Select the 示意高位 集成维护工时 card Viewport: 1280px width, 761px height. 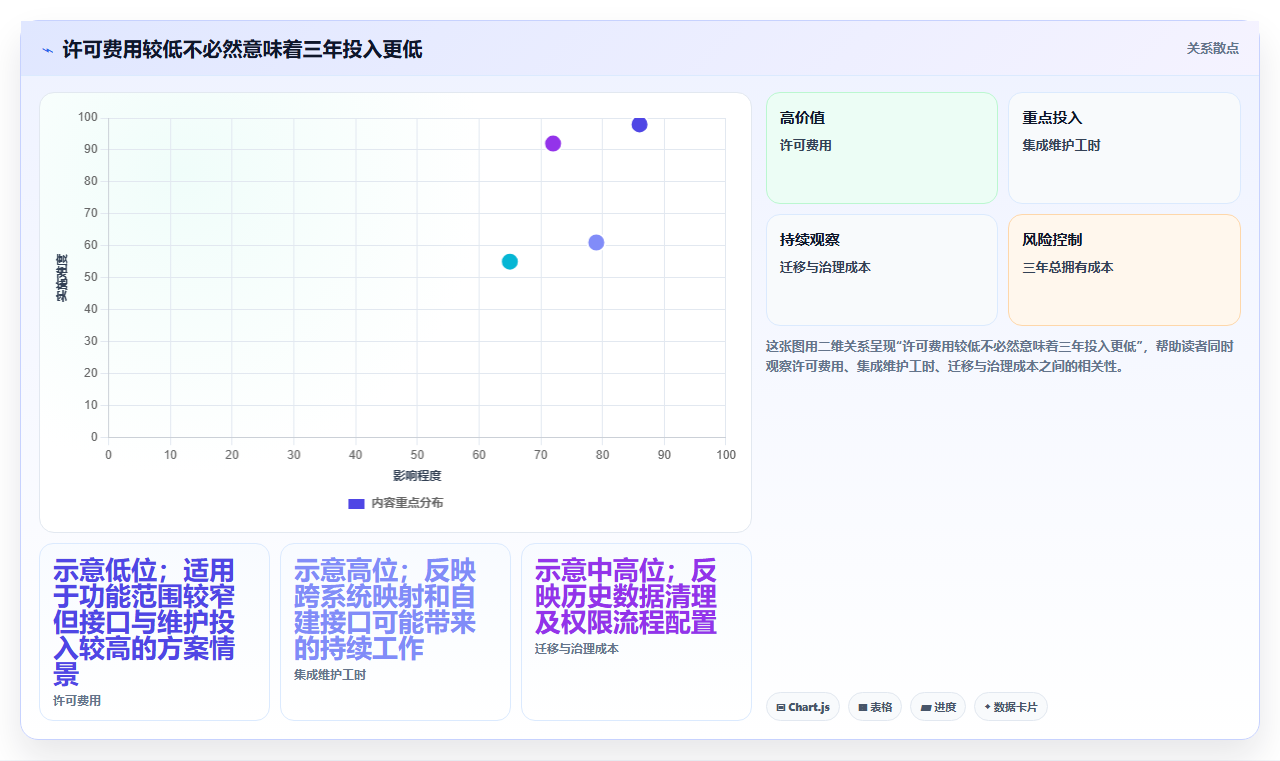tap(395, 632)
